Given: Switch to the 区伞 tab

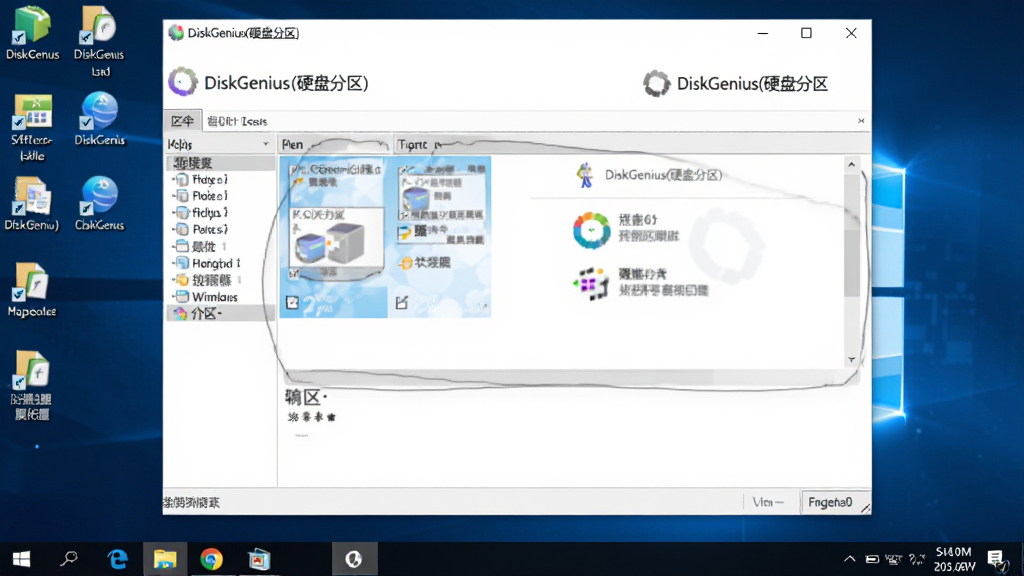Looking at the screenshot, I should point(182,121).
